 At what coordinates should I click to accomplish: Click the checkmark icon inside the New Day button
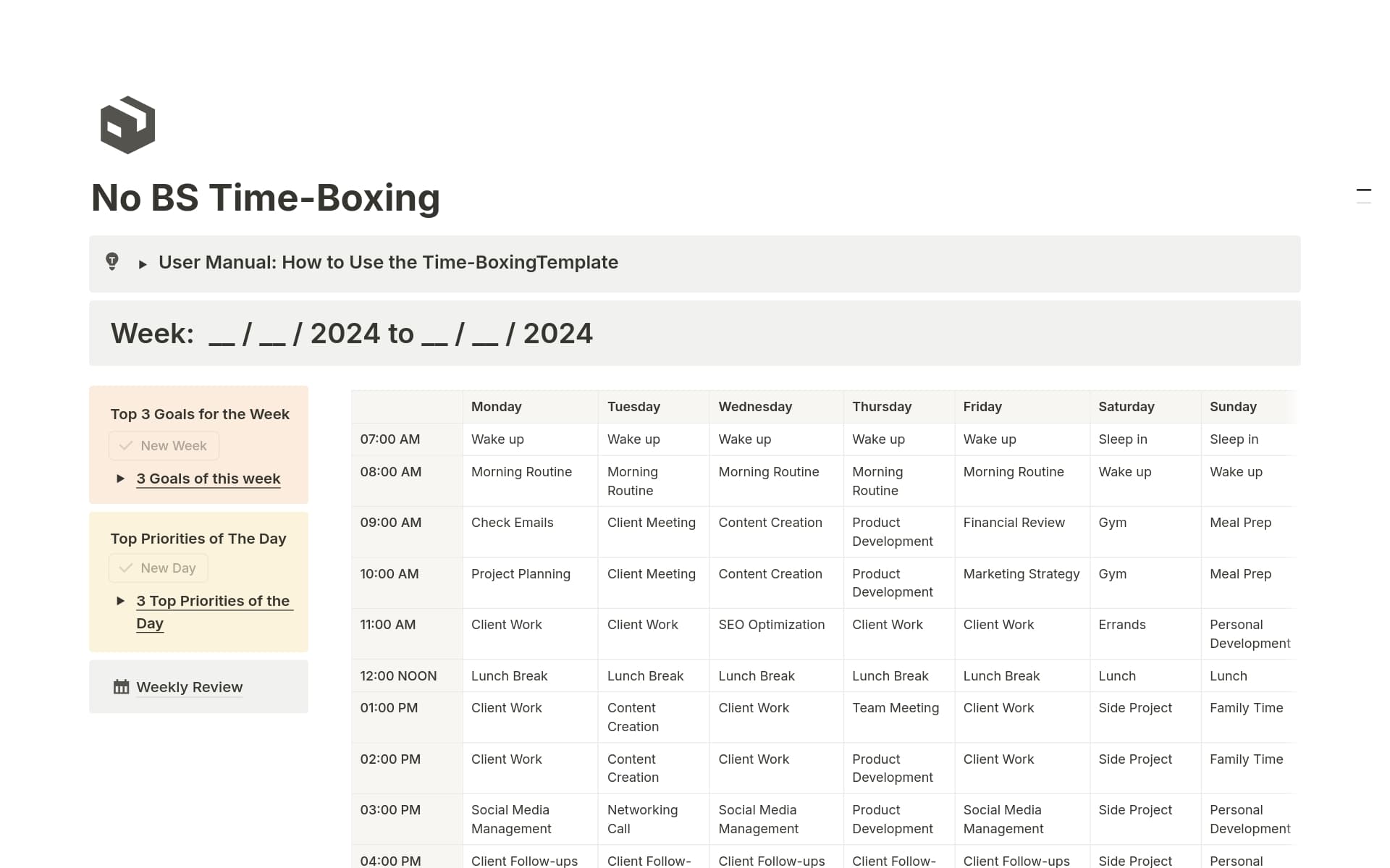tap(125, 568)
